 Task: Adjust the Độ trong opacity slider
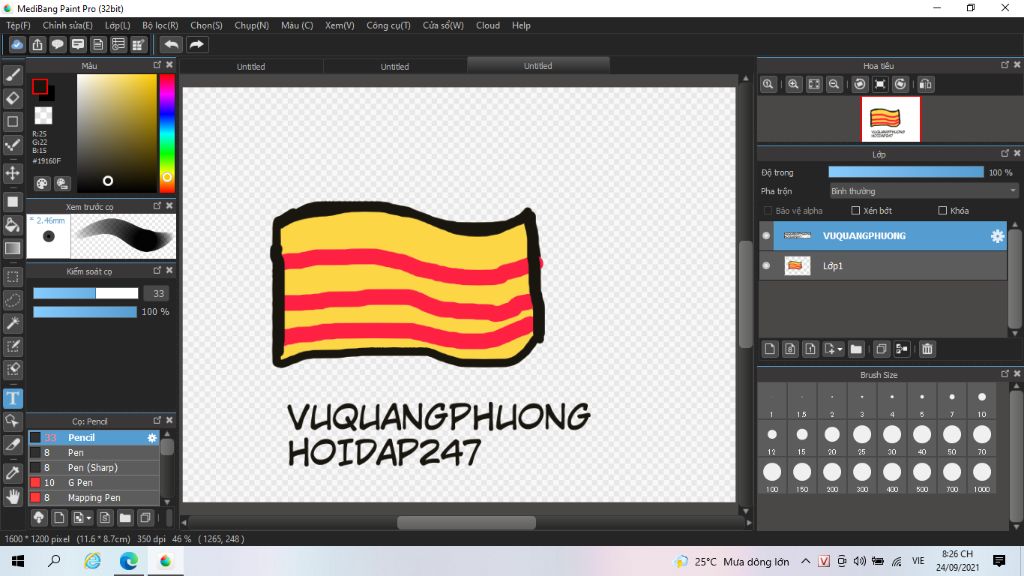tap(906, 172)
